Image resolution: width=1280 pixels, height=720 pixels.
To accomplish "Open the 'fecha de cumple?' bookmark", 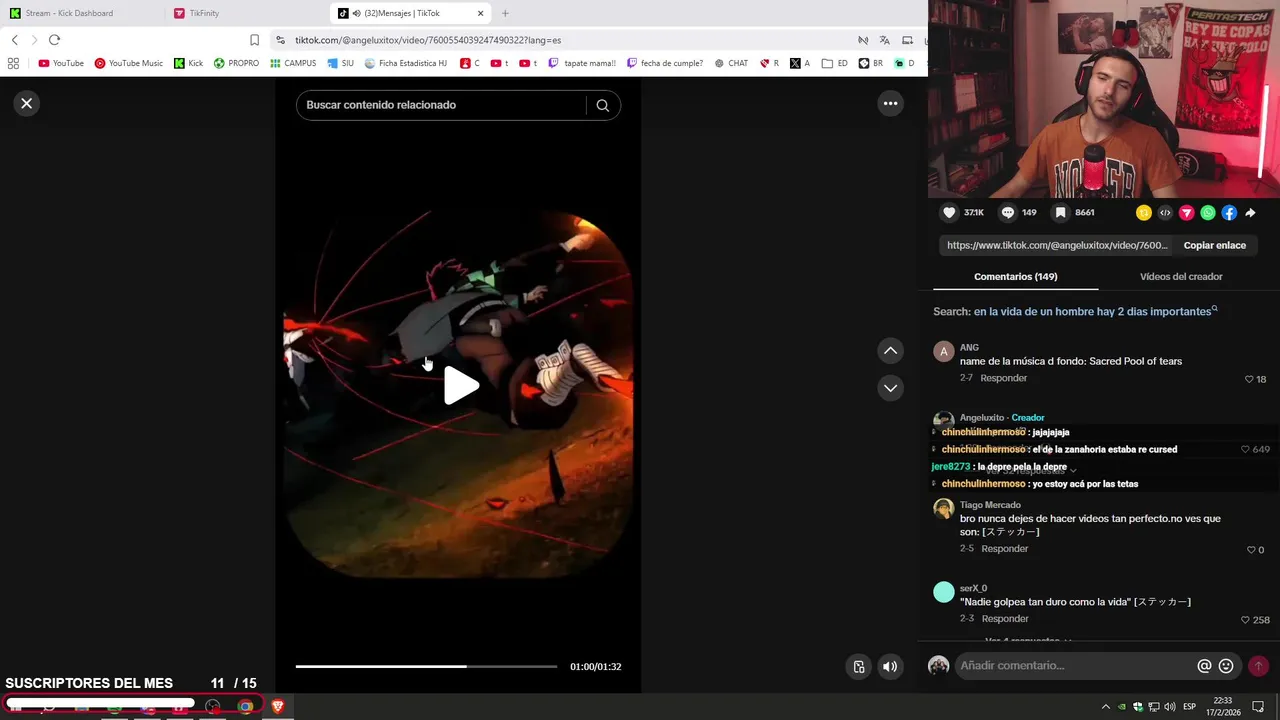I will 664,63.
